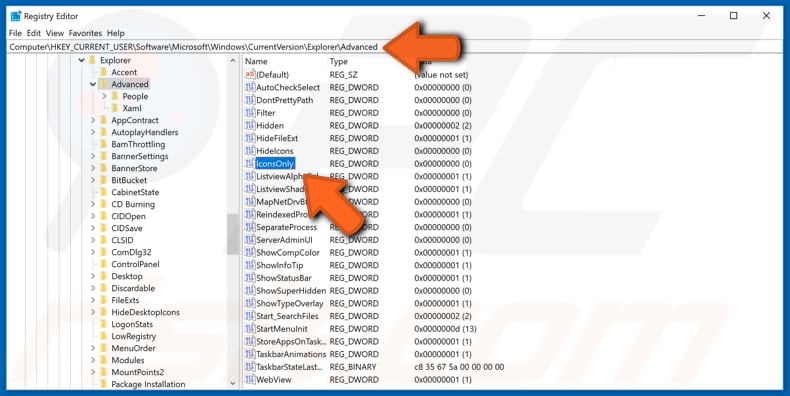Click the ShowInfoTip DWORD icon
The image size is (790, 396).
click(x=250, y=265)
